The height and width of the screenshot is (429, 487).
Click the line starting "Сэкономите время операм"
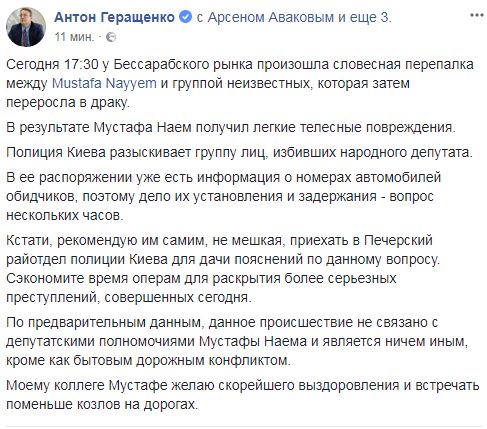point(201,278)
